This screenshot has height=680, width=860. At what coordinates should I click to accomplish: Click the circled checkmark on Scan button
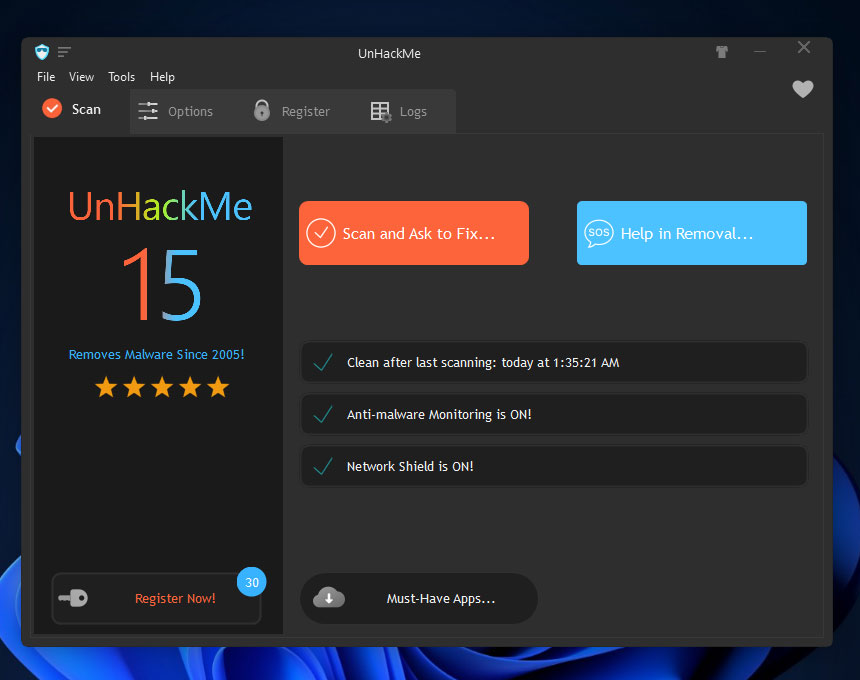click(321, 233)
